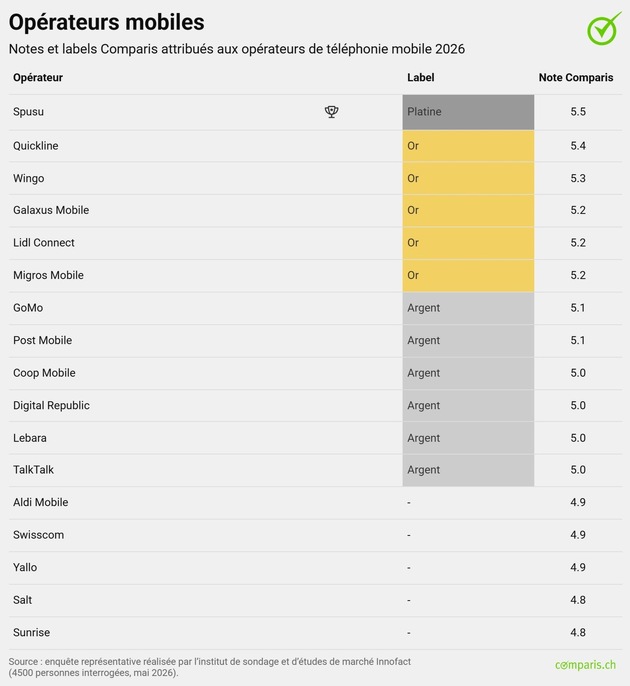Screen dimensions: 630x686
Task: Select the Argent label for TalkTalk
Action: 468,470
